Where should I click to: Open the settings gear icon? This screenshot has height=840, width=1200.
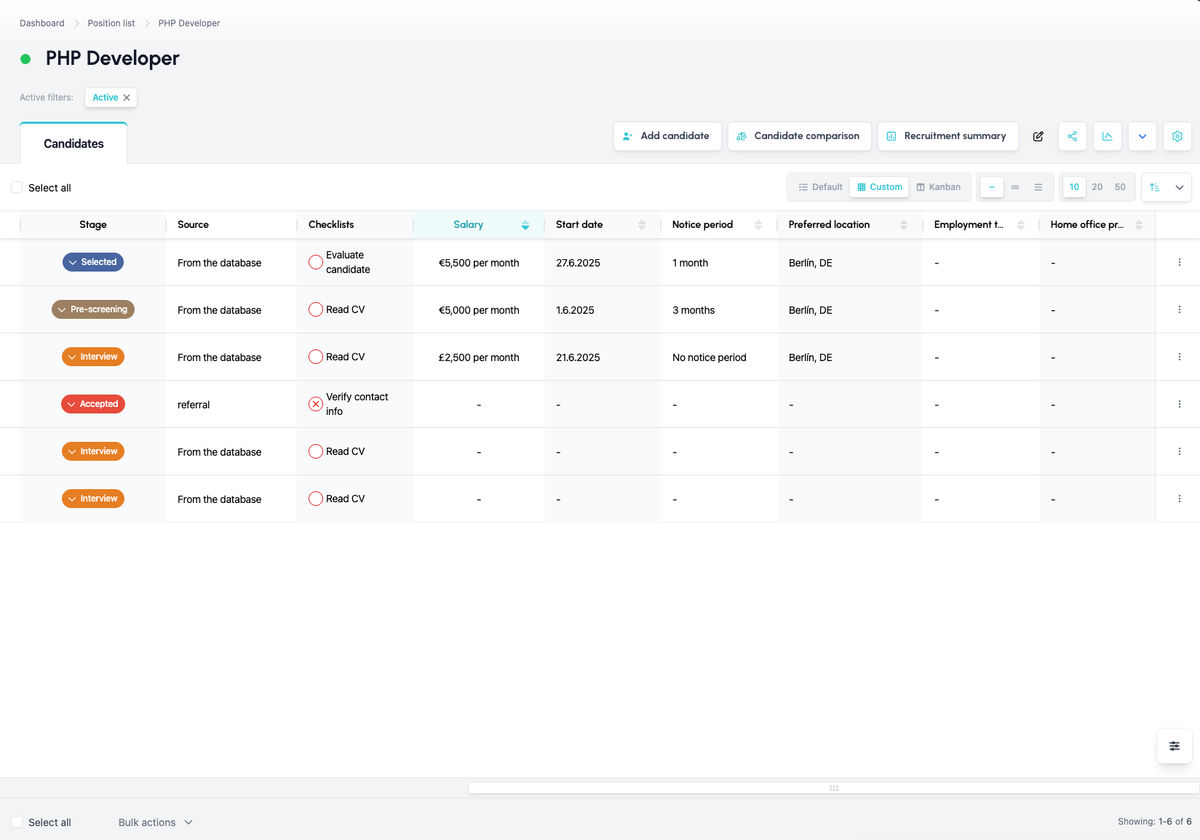[x=1177, y=136]
